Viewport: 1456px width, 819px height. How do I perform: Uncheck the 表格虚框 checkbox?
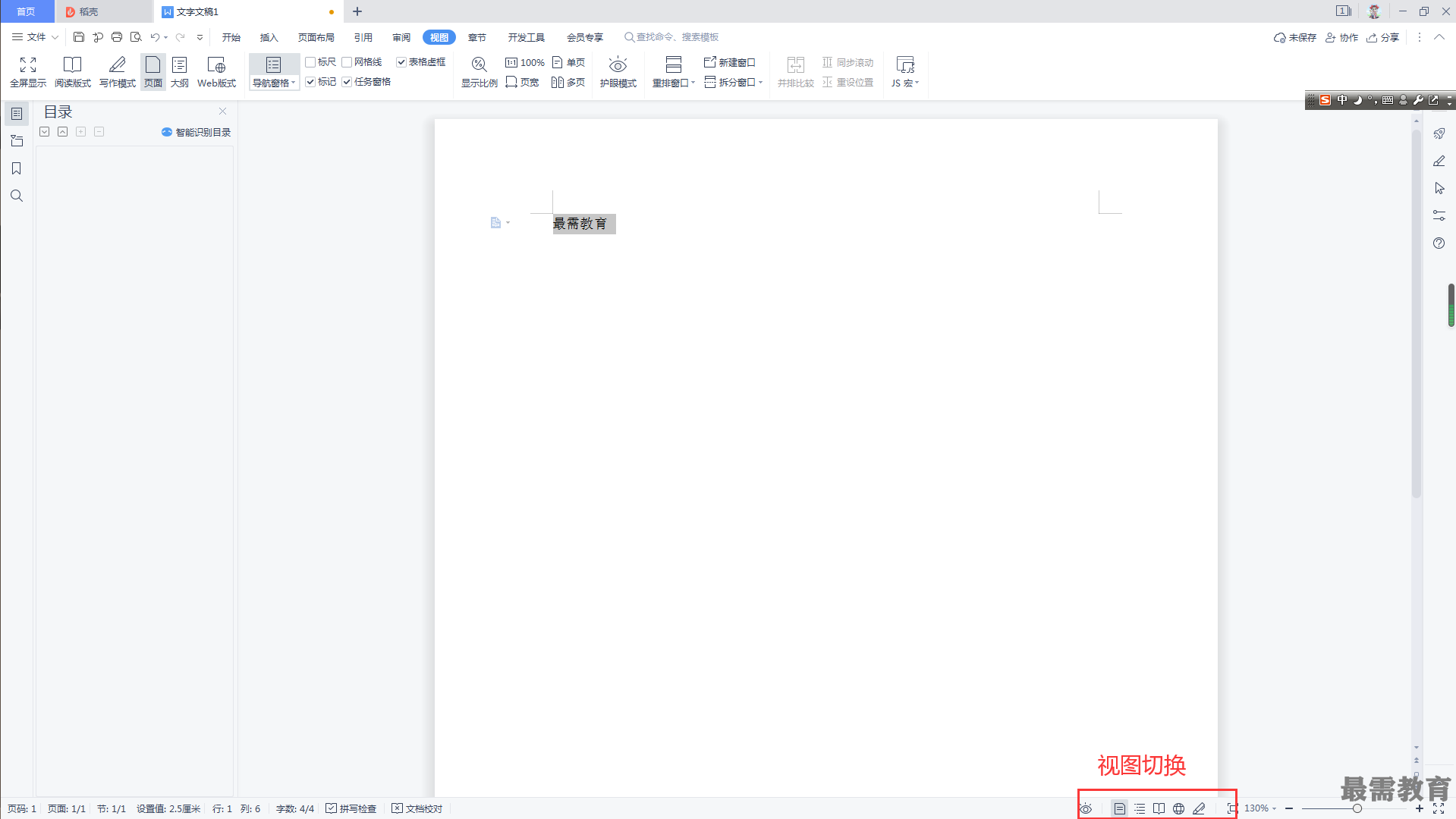click(401, 62)
